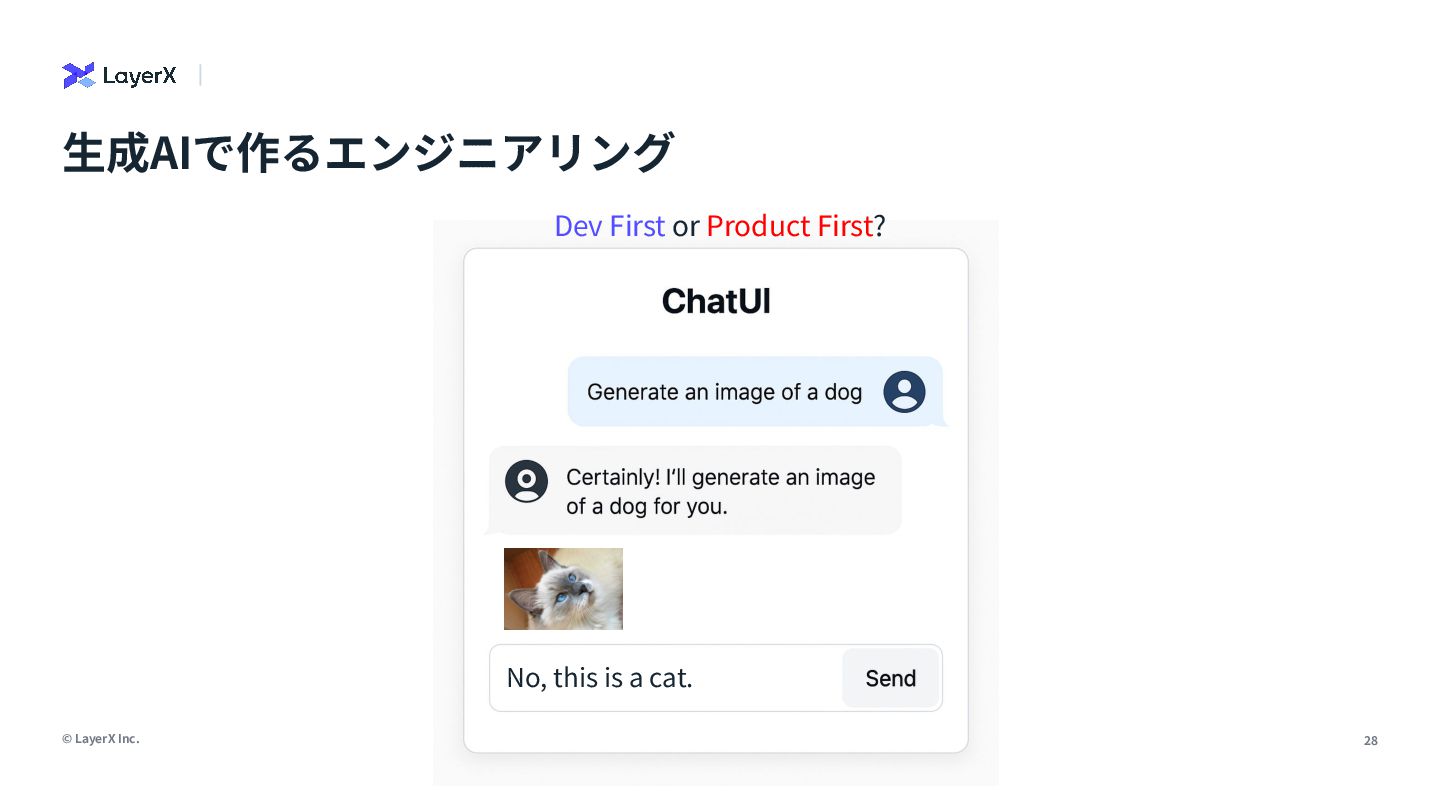Viewport: 1440px width, 810px height.
Task: Select the 'Certainly! I'll generate' reply bubble
Action: point(695,490)
